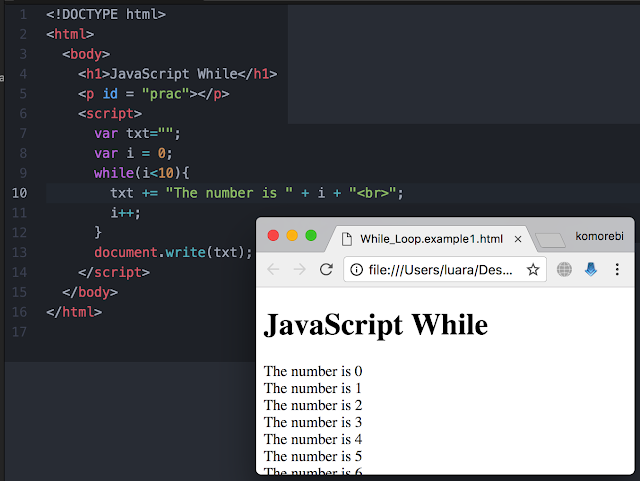Viewport: 640px width, 481px height.
Task: Click the blue download extension icon
Action: pos(591,269)
